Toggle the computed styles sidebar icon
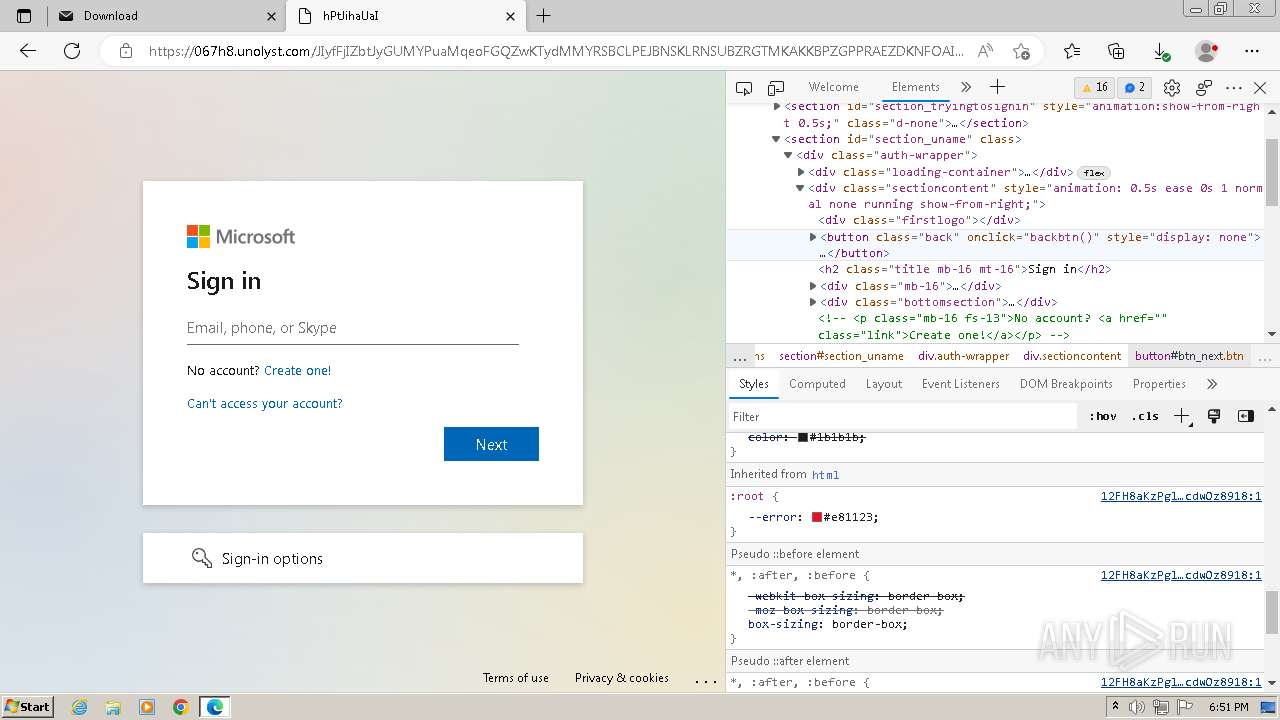Screen dimensions: 1280x720 (1246, 416)
